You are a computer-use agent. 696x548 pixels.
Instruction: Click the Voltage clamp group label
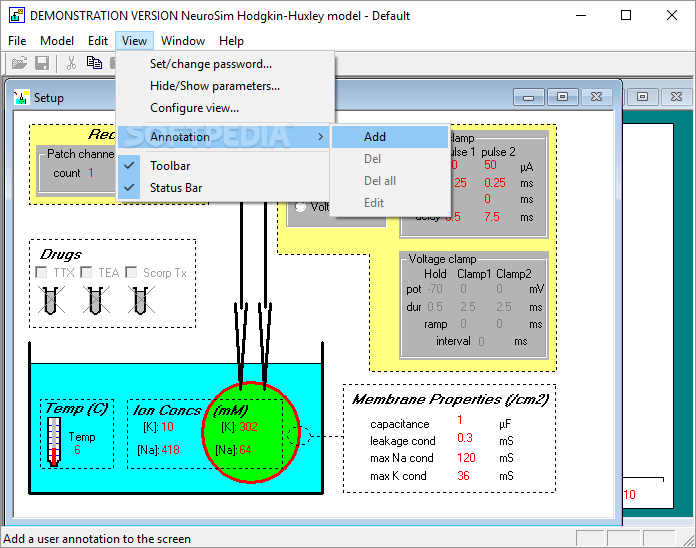tap(442, 259)
